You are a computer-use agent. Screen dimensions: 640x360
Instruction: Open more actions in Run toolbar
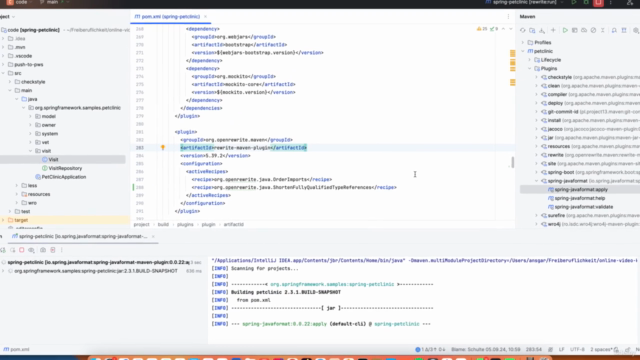(x=62, y=250)
